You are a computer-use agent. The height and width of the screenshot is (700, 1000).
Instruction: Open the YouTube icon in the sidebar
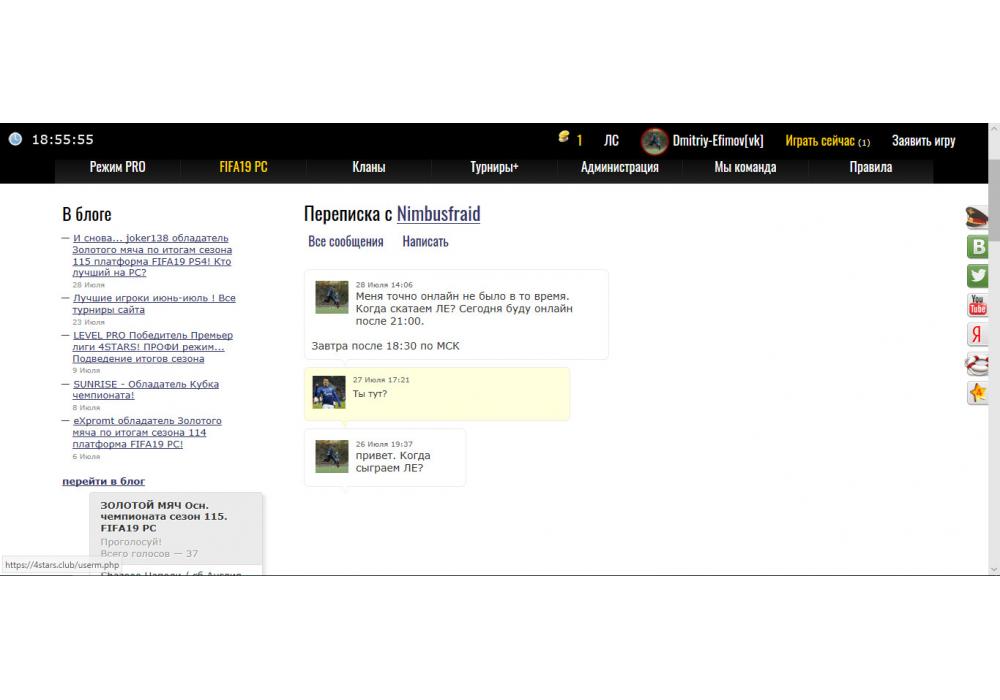[978, 305]
